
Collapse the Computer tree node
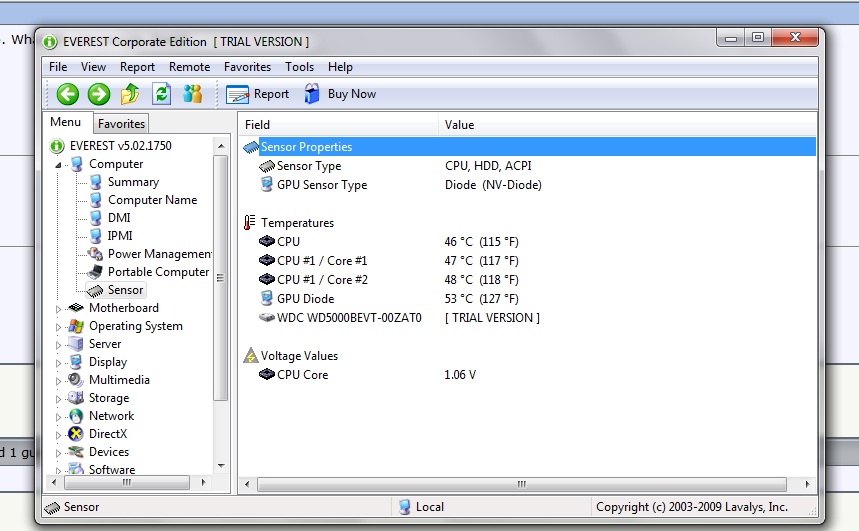pyautogui.click(x=58, y=164)
